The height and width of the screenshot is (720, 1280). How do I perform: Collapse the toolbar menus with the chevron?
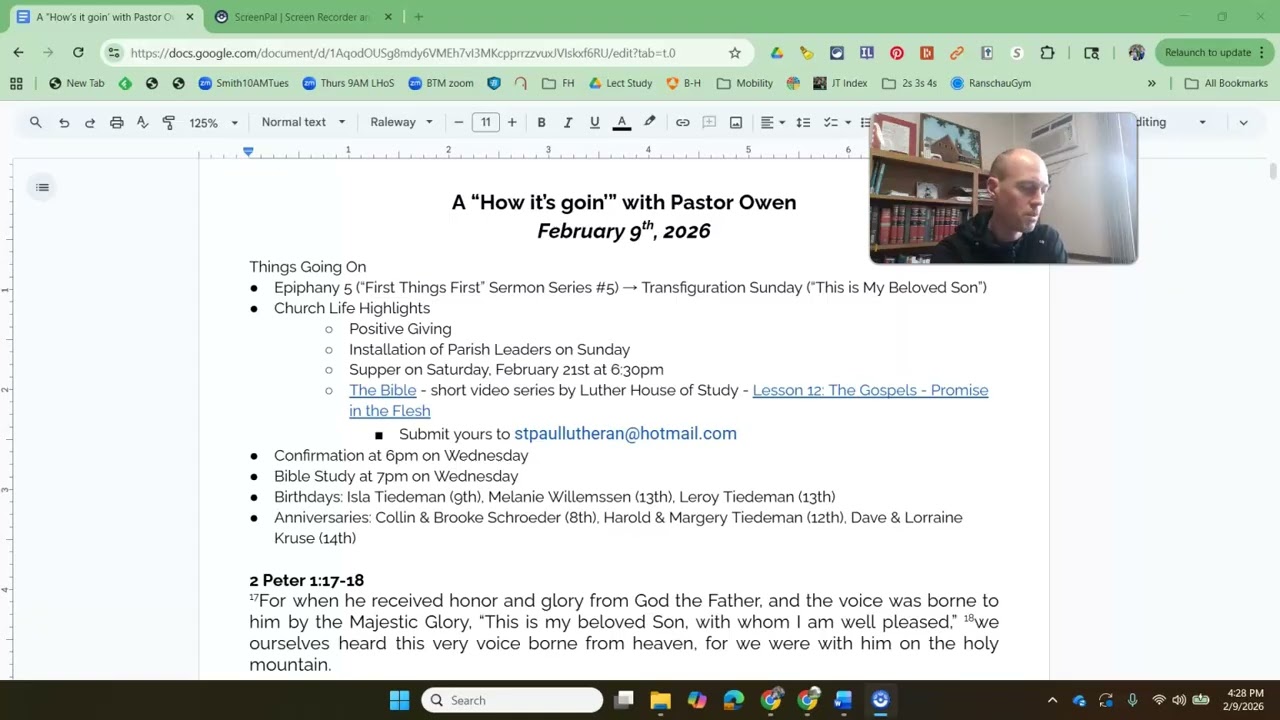point(1243,122)
